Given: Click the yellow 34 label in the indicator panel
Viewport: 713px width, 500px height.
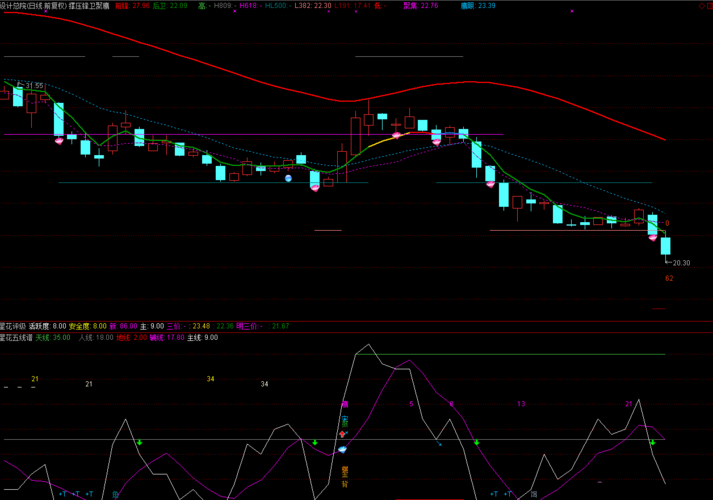Looking at the screenshot, I should click(x=210, y=379).
